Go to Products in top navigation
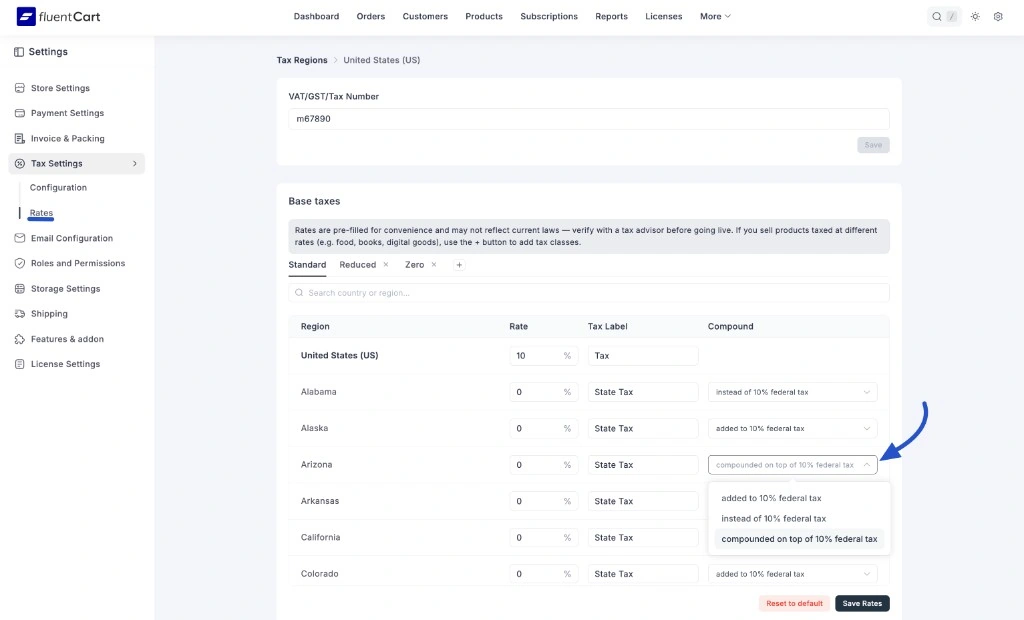The height and width of the screenshot is (620, 1024). pos(484,16)
